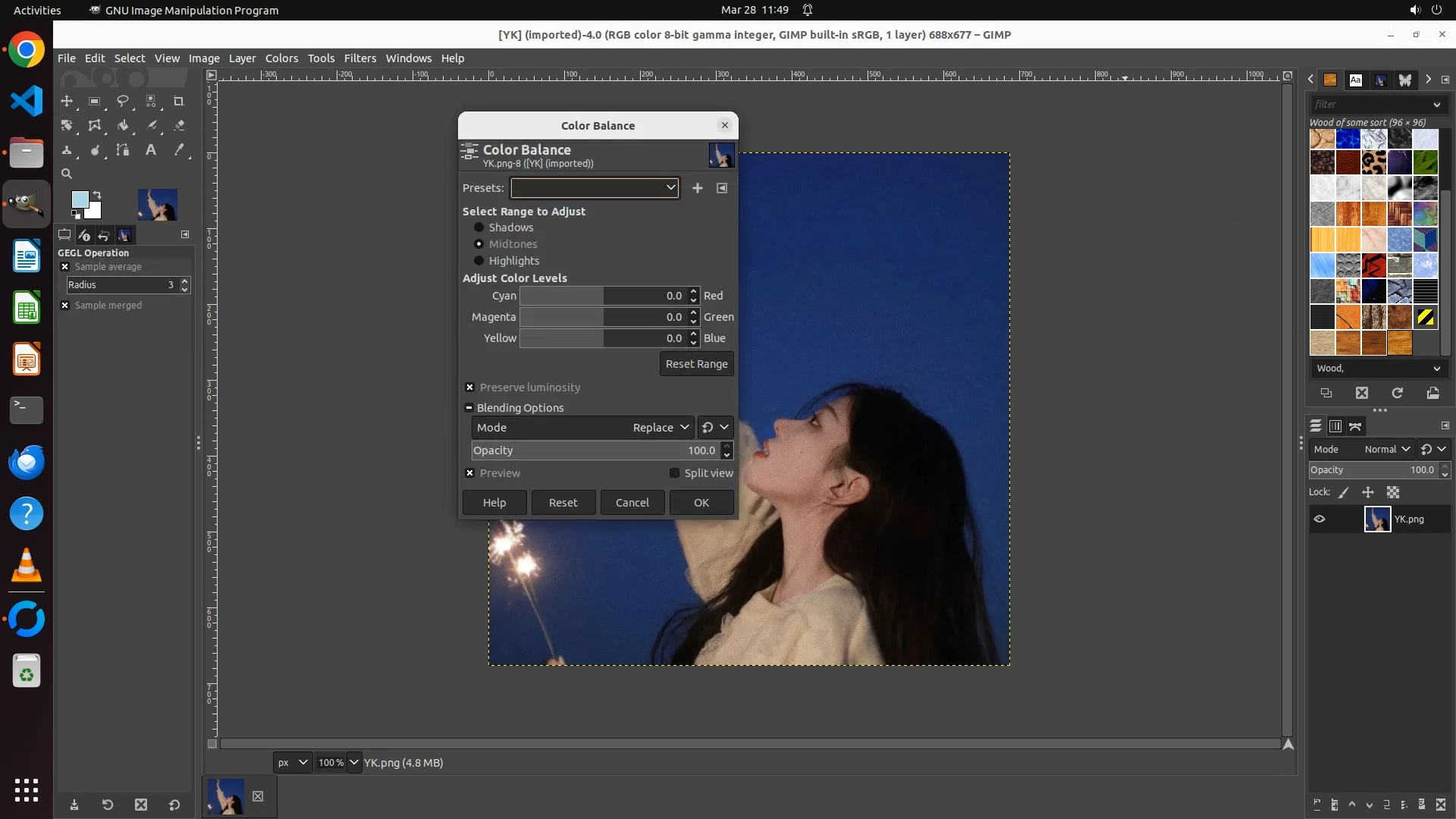Click OK in Color Balance dialog
The width and height of the screenshot is (1456, 819).
(x=701, y=503)
